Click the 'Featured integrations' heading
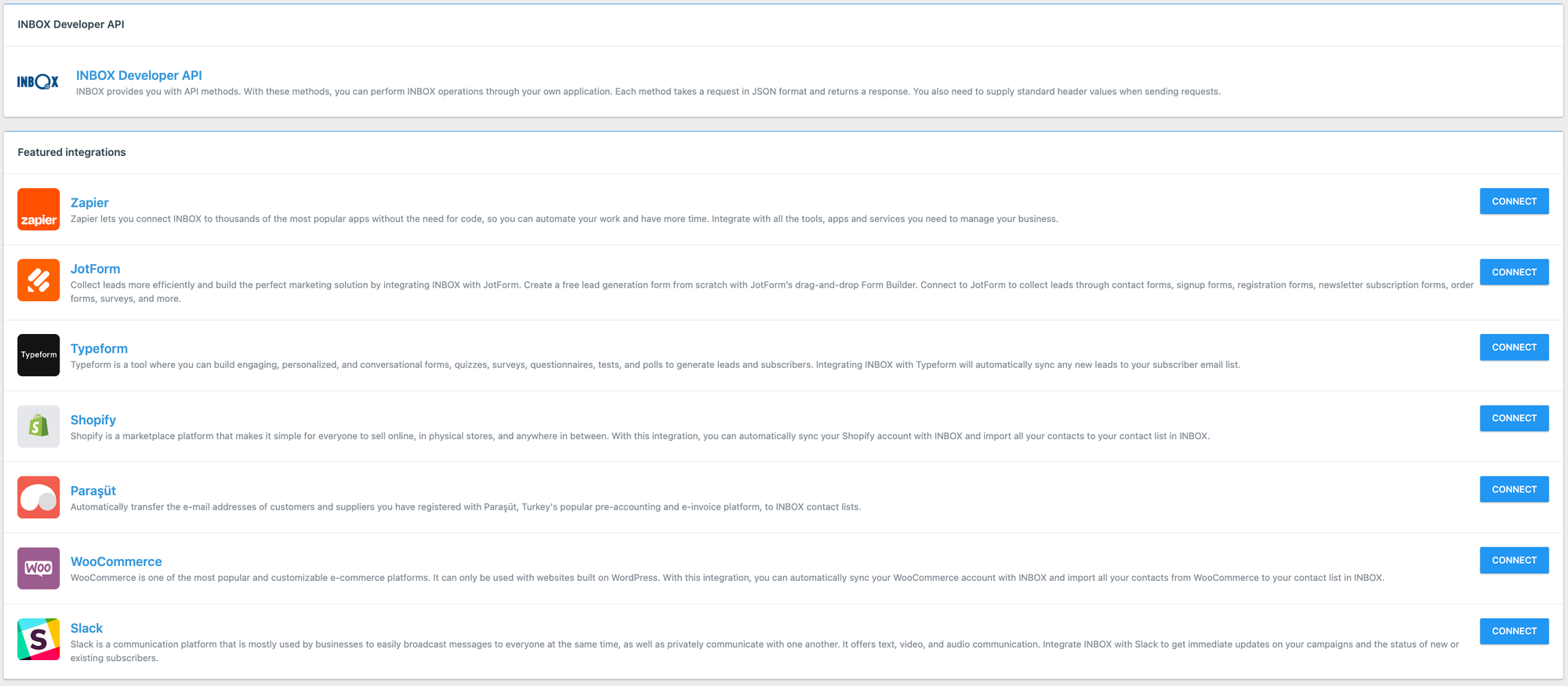Image resolution: width=1568 pixels, height=686 pixels. [x=71, y=152]
